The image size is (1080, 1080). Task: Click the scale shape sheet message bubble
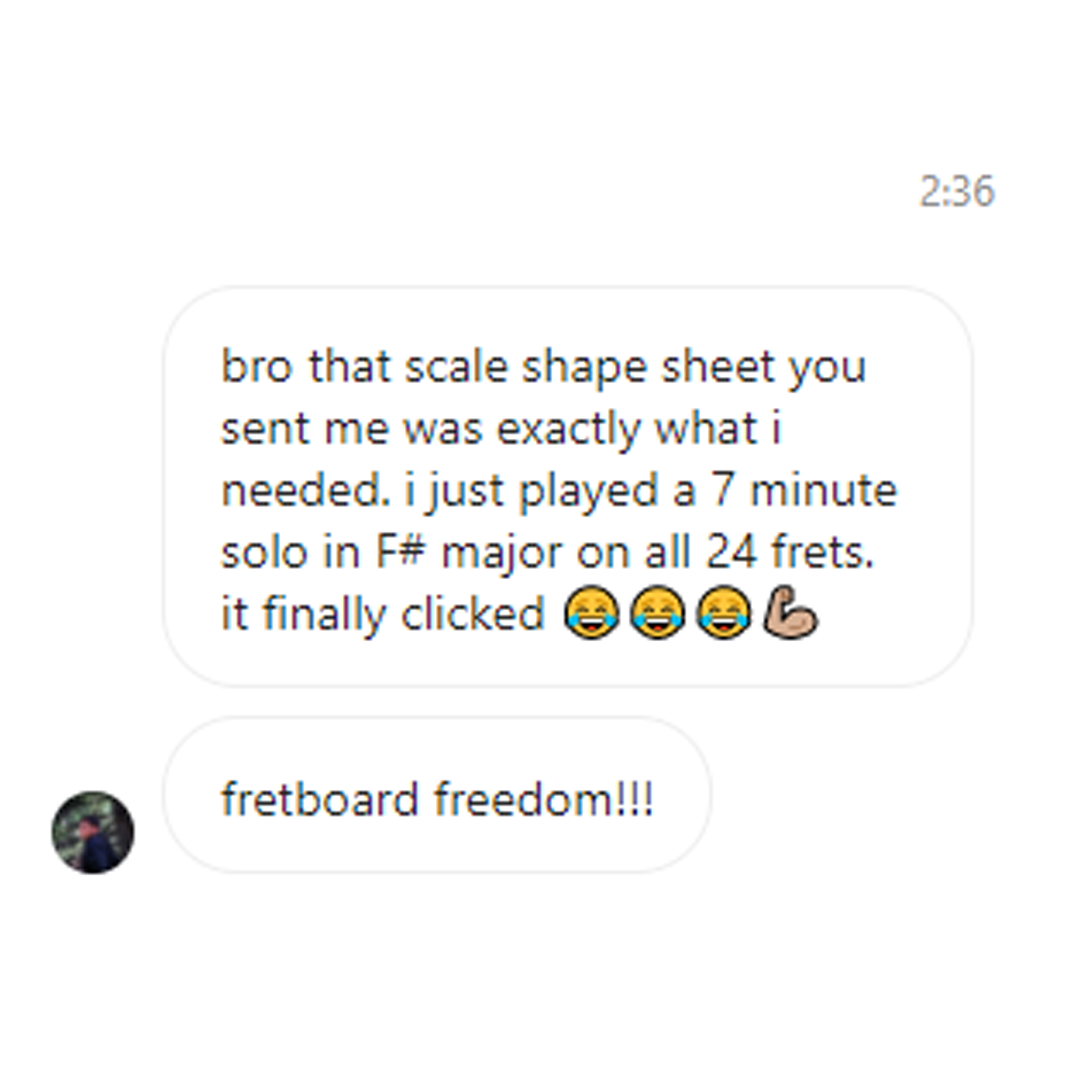coord(568,486)
